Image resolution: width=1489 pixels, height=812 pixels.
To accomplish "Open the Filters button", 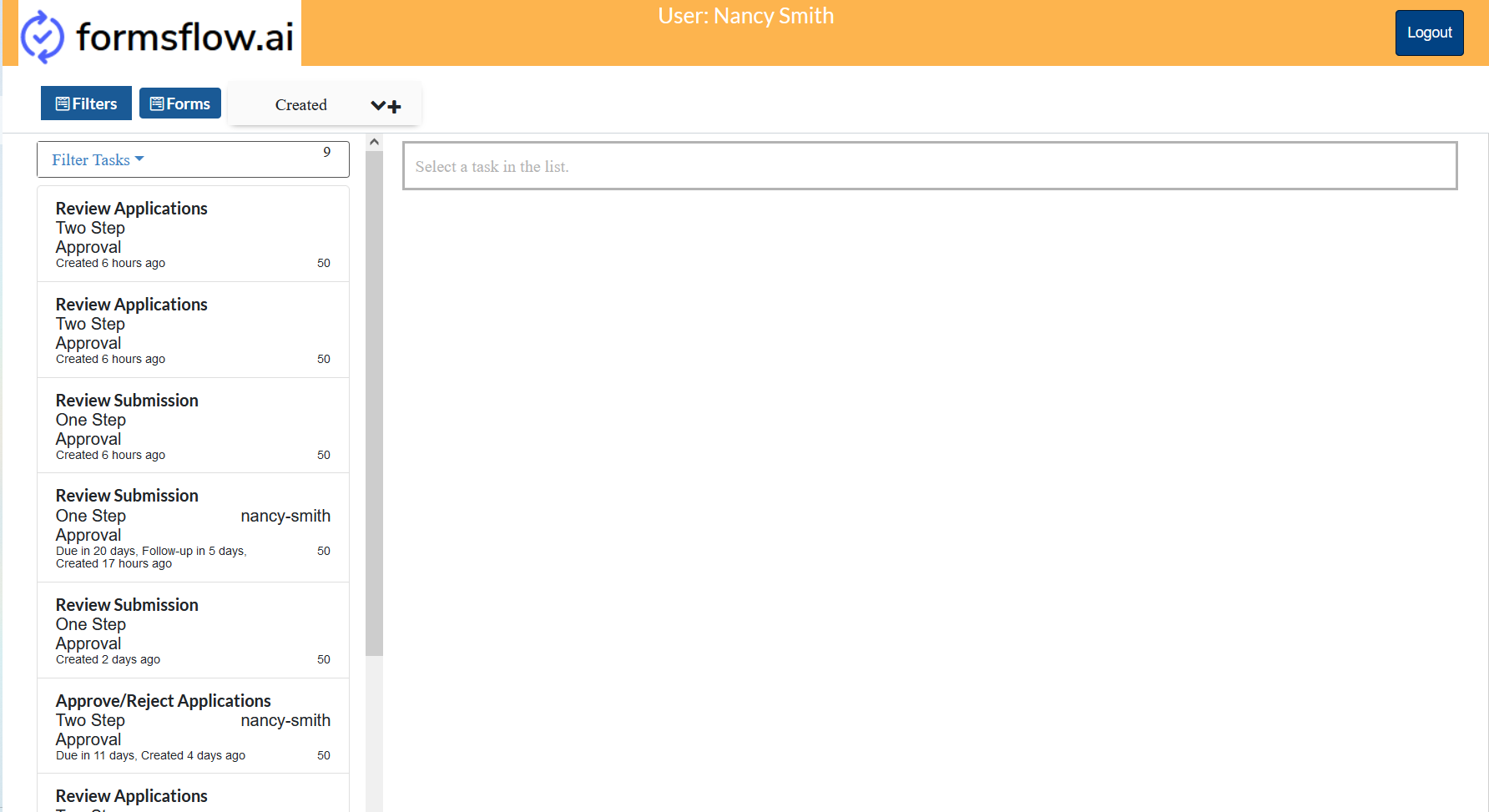I will pyautogui.click(x=86, y=103).
